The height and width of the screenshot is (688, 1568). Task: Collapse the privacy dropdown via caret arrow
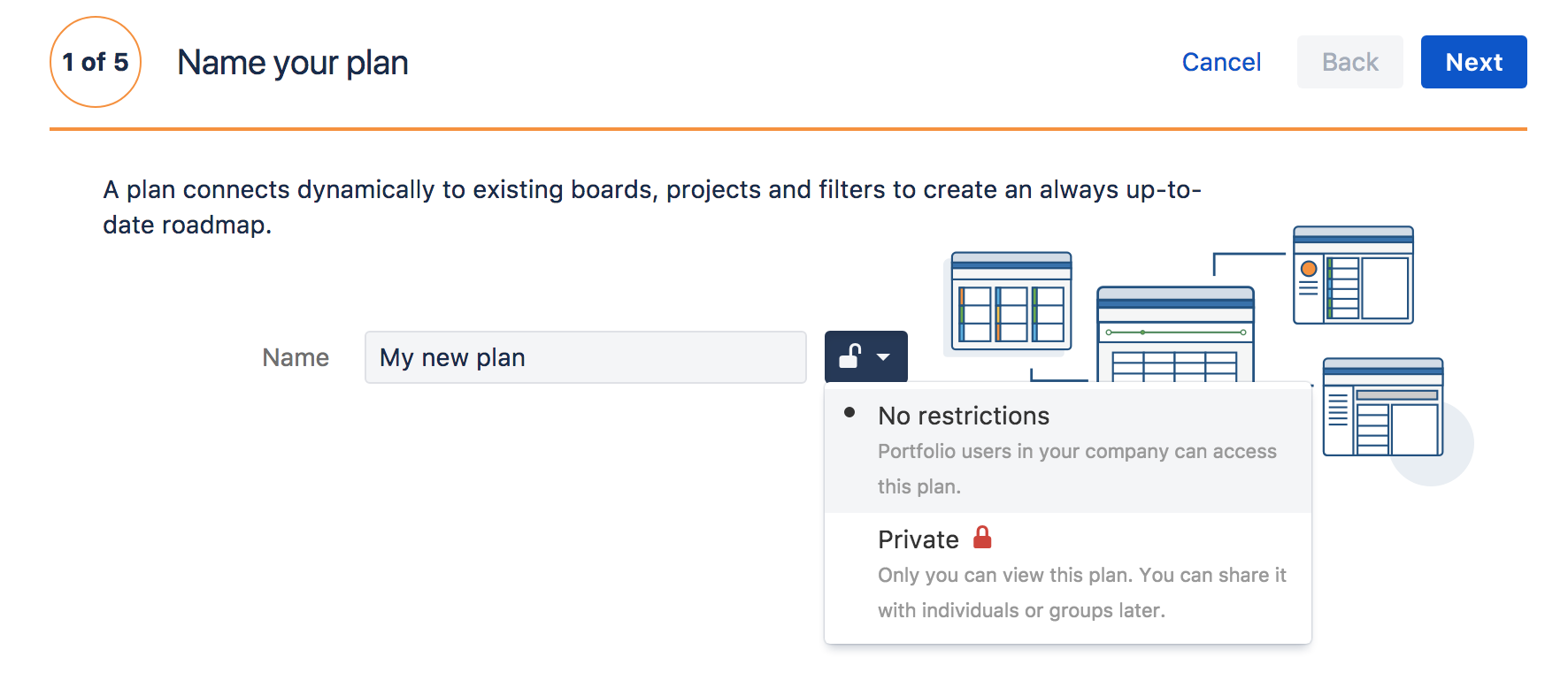[x=883, y=357]
